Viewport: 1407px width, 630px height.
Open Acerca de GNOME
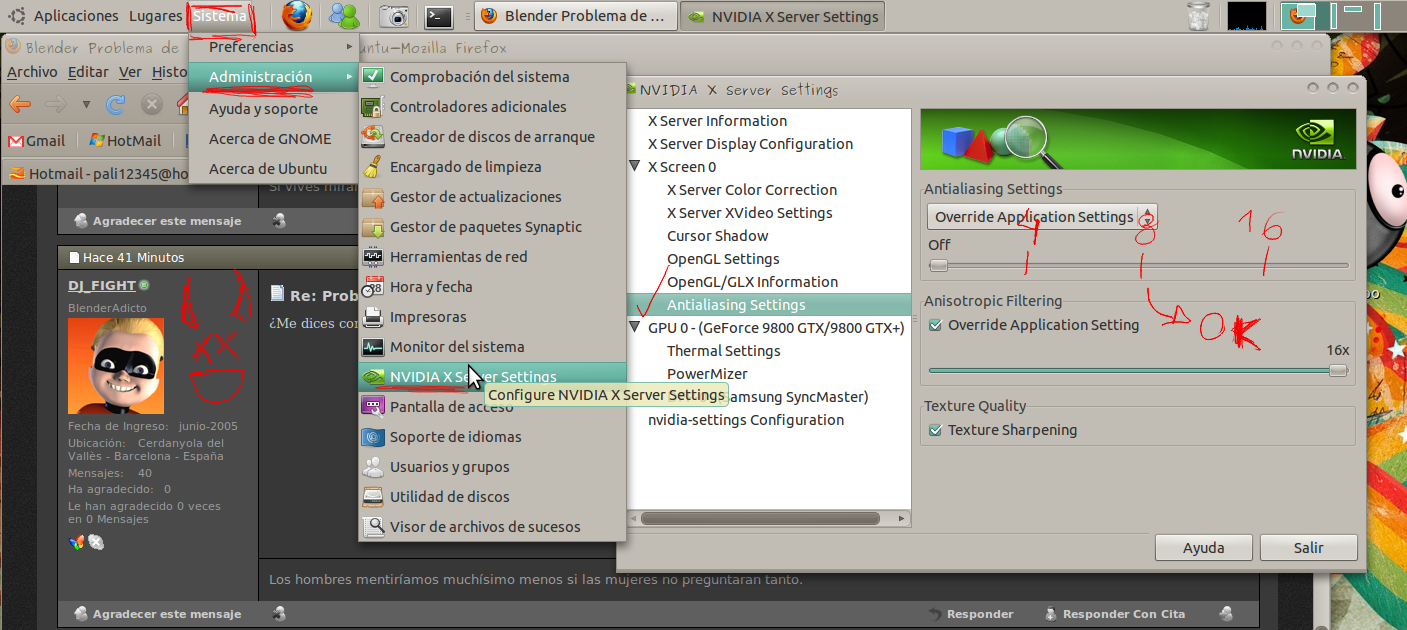point(273,139)
